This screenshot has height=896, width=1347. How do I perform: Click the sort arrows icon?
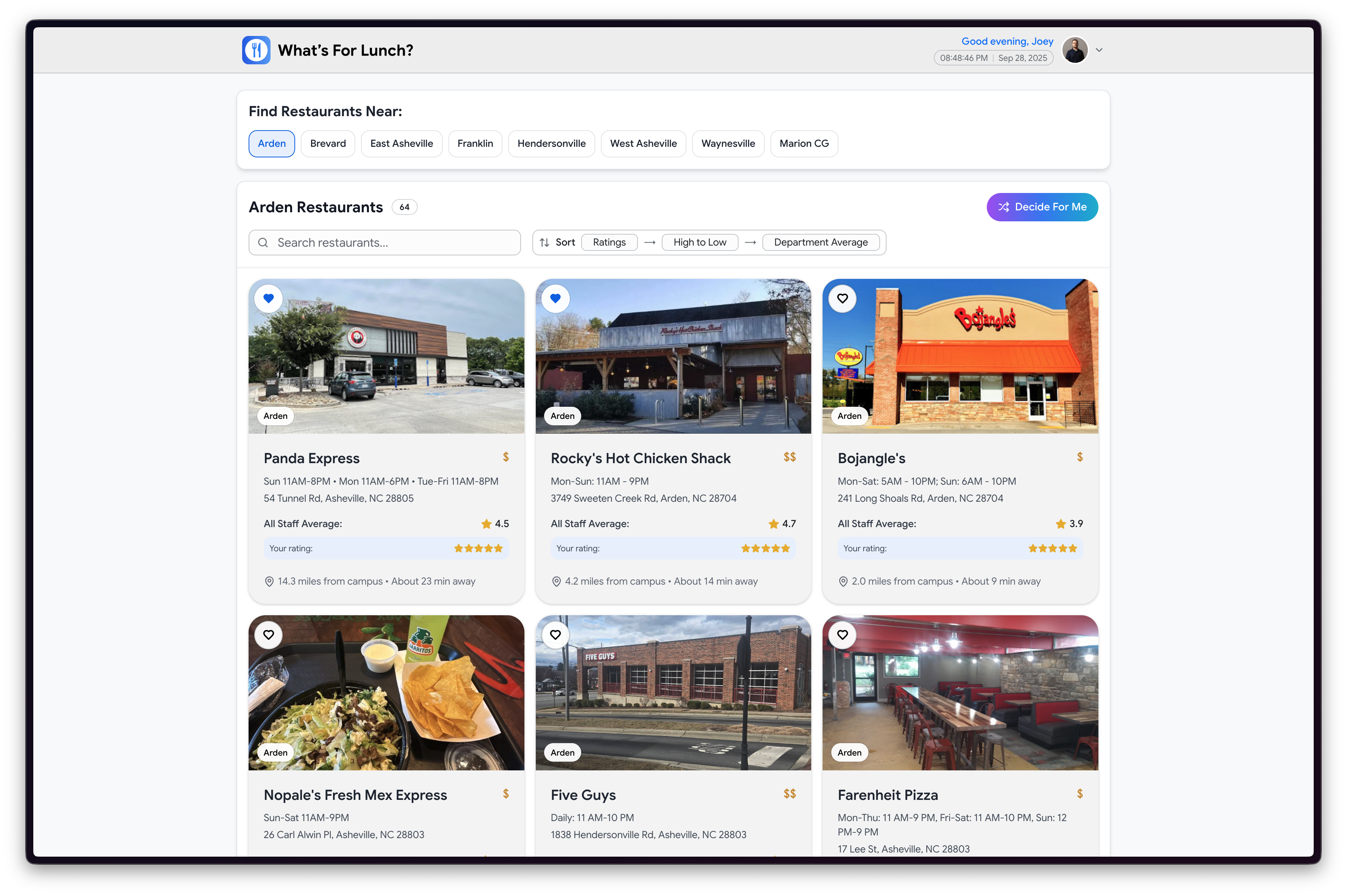[x=544, y=242]
